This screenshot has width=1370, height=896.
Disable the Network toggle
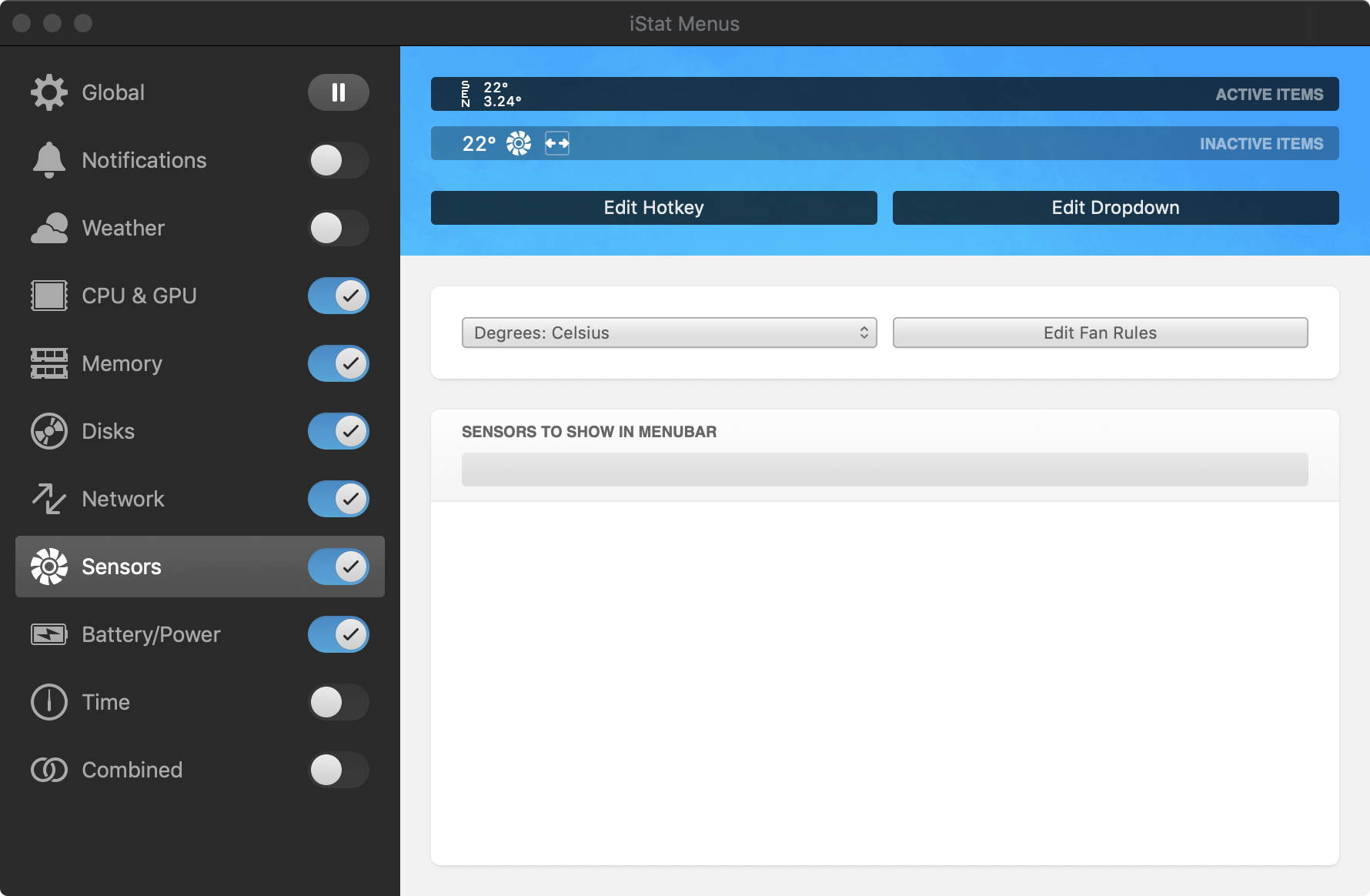click(x=339, y=499)
